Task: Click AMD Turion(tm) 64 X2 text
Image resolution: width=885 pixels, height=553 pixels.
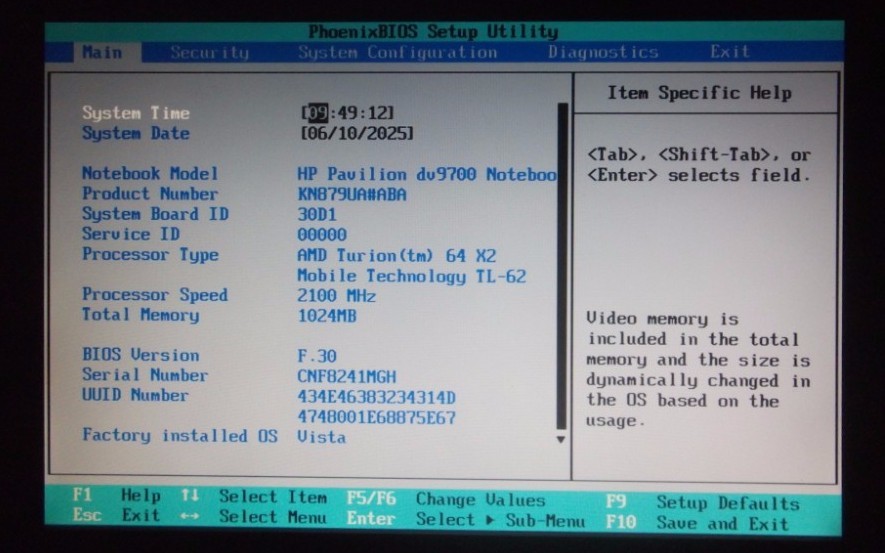Action: [x=397, y=256]
